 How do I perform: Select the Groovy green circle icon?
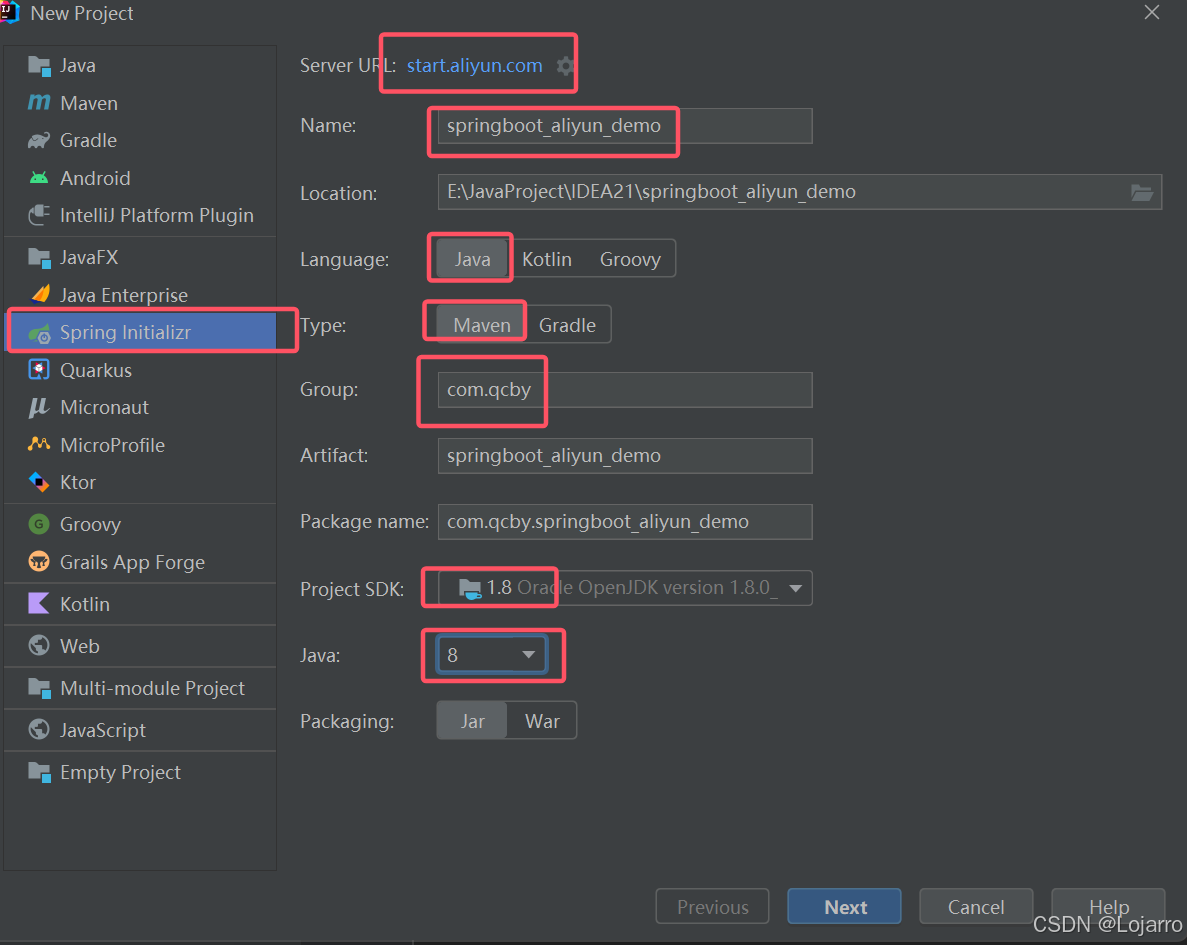(x=39, y=524)
